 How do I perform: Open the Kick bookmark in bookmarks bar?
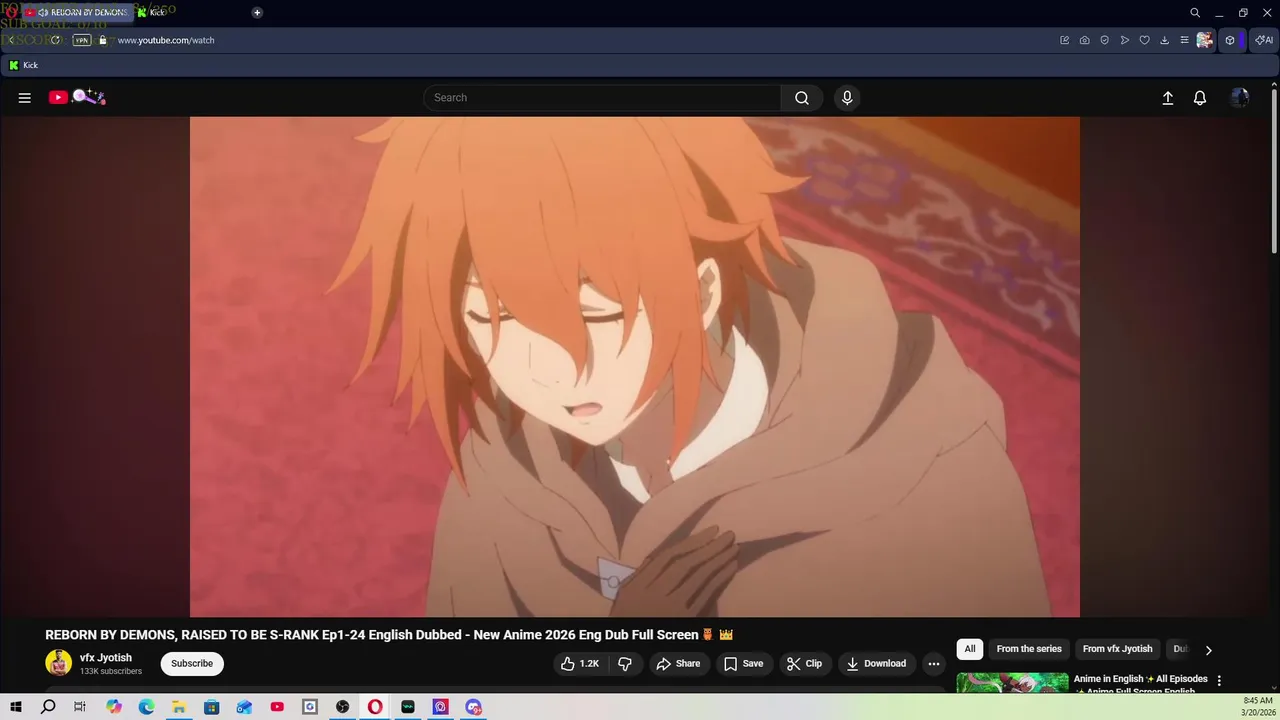click(23, 65)
